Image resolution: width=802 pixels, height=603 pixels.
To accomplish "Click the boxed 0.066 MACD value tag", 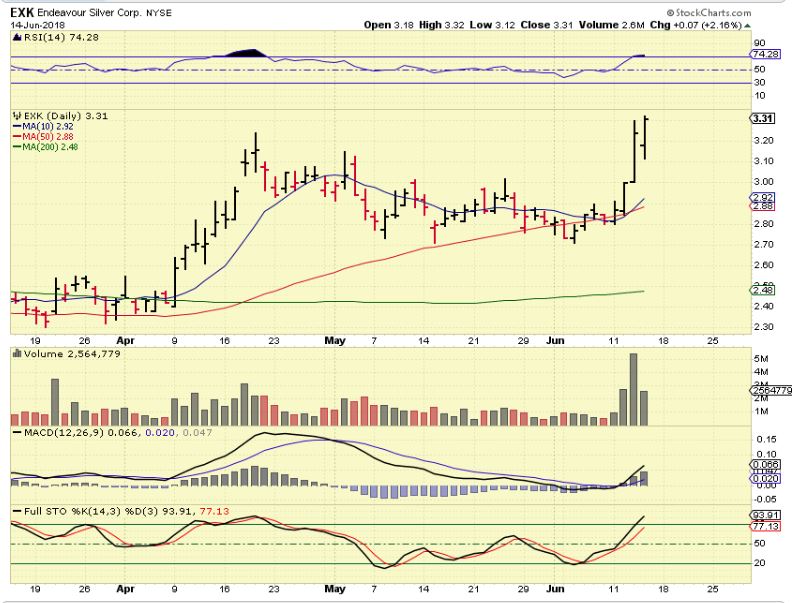I will tap(765, 465).
